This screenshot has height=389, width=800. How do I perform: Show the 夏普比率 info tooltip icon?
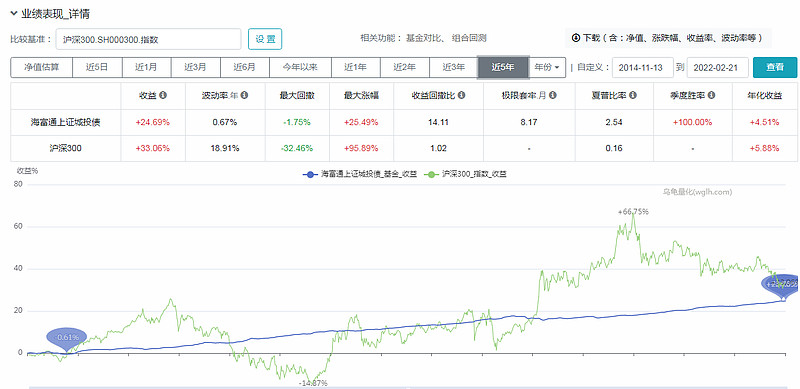click(633, 95)
